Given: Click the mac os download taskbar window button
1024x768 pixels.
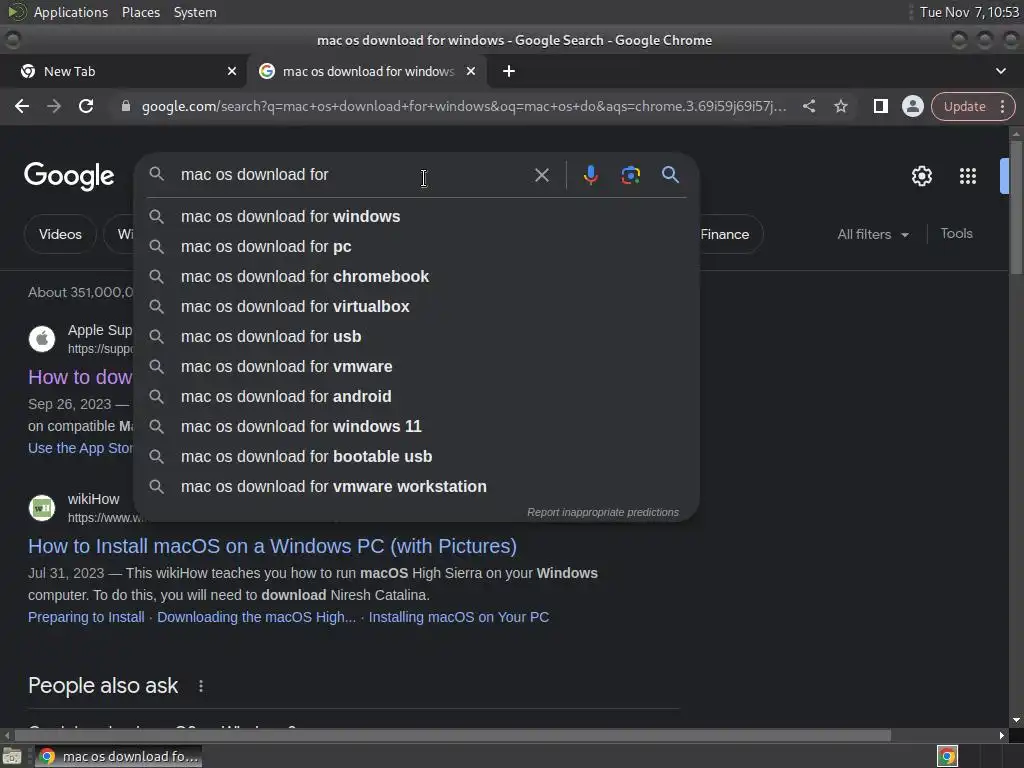Looking at the screenshot, I should 118,756.
